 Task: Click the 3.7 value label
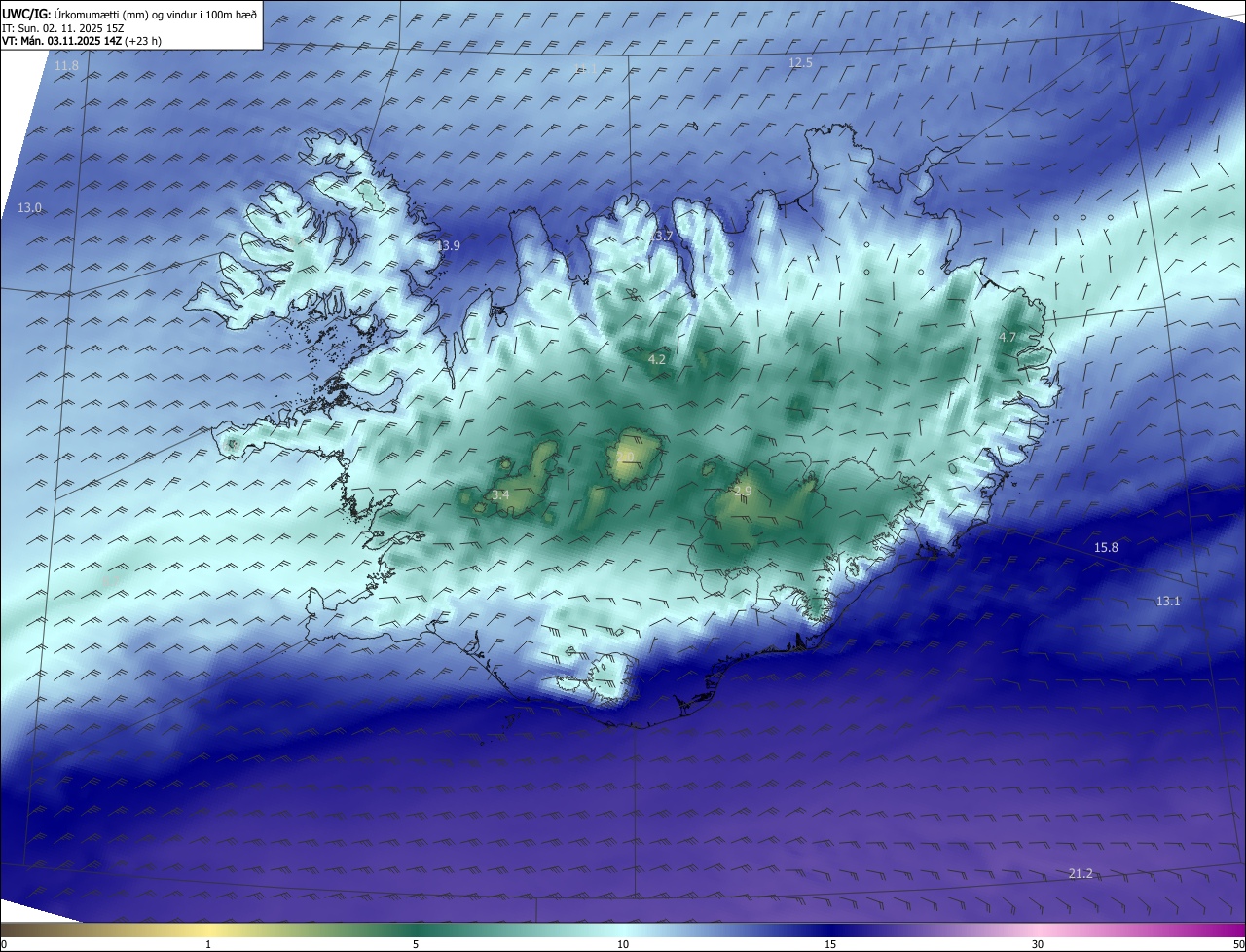[x=663, y=237]
